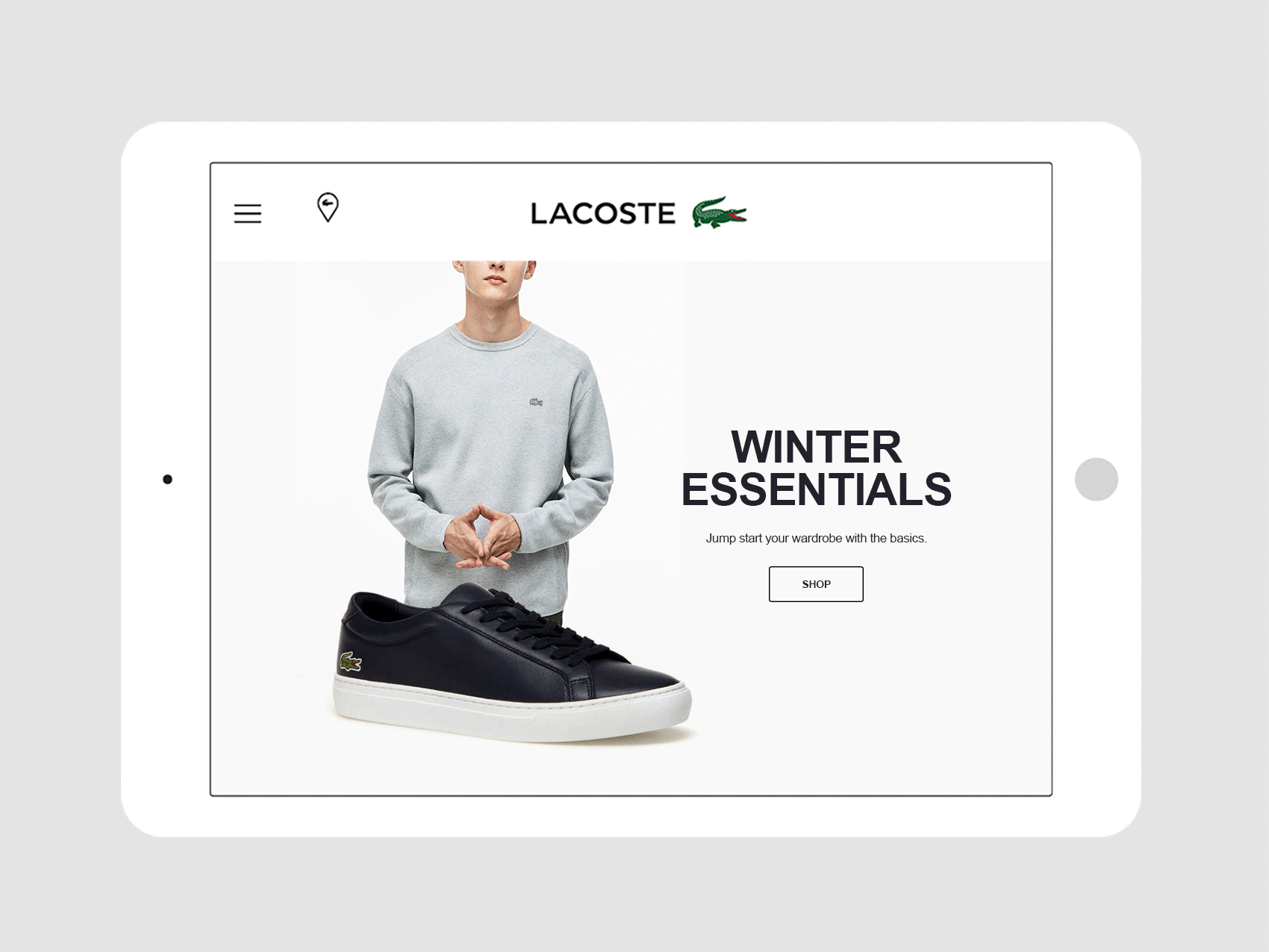Click the LACOSTE wordmark in header
This screenshot has width=1269, height=952.
point(602,213)
